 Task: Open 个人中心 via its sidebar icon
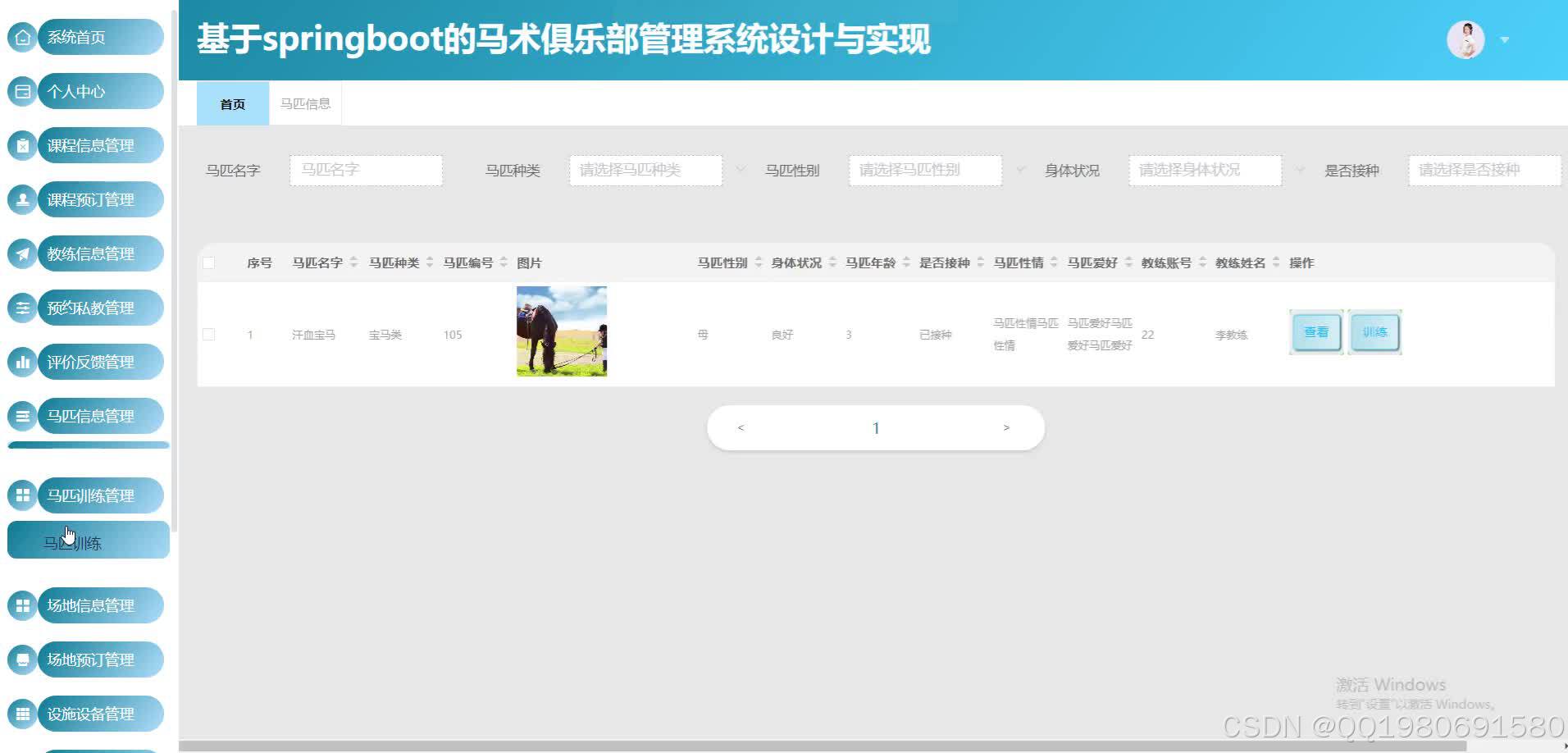(x=22, y=90)
